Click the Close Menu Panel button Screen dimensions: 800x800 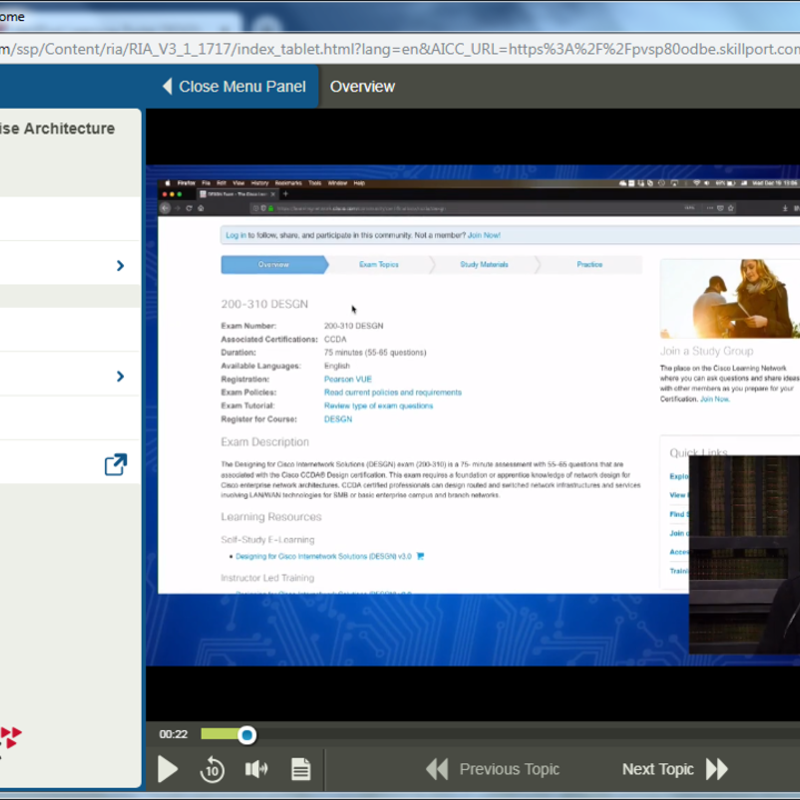pyautogui.click(x=234, y=86)
